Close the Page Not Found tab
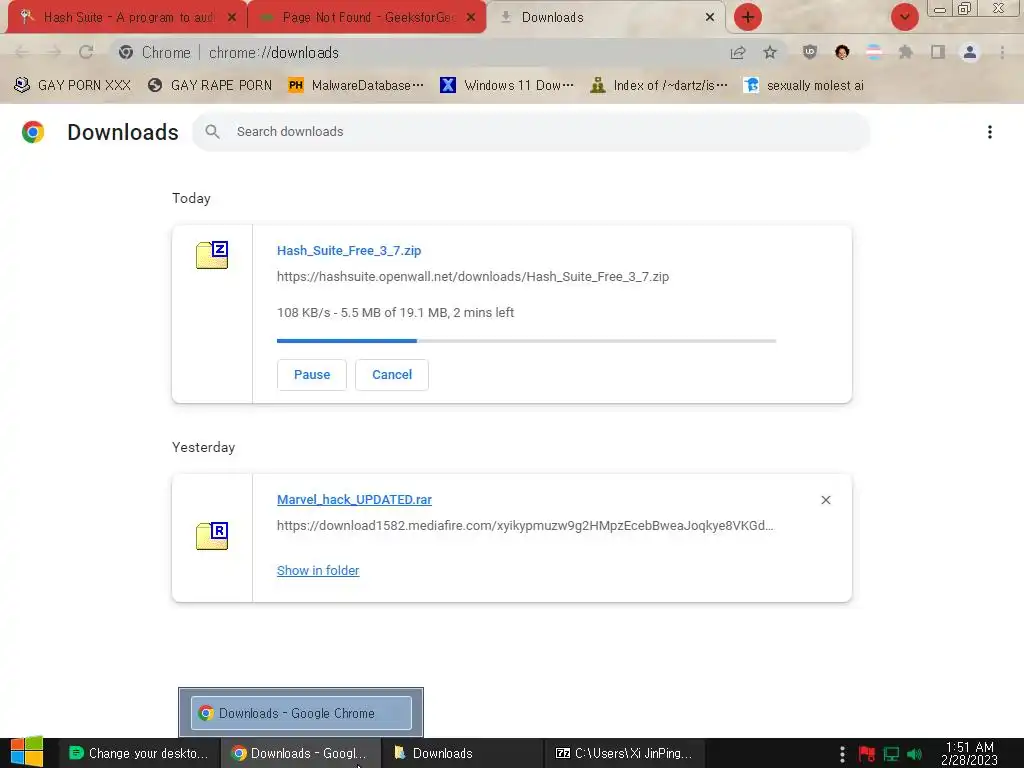1024x768 pixels. [471, 18]
